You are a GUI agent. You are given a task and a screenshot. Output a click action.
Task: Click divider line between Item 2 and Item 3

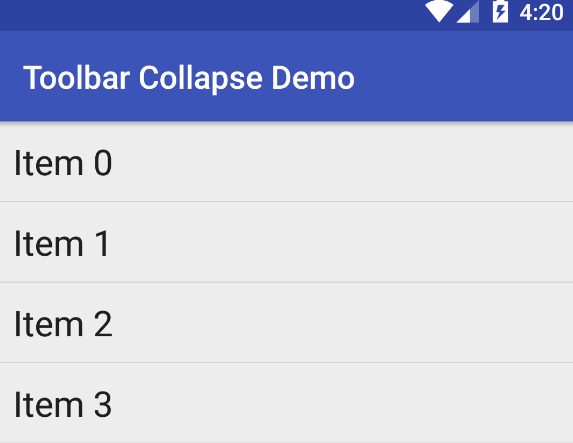[x=286, y=363]
